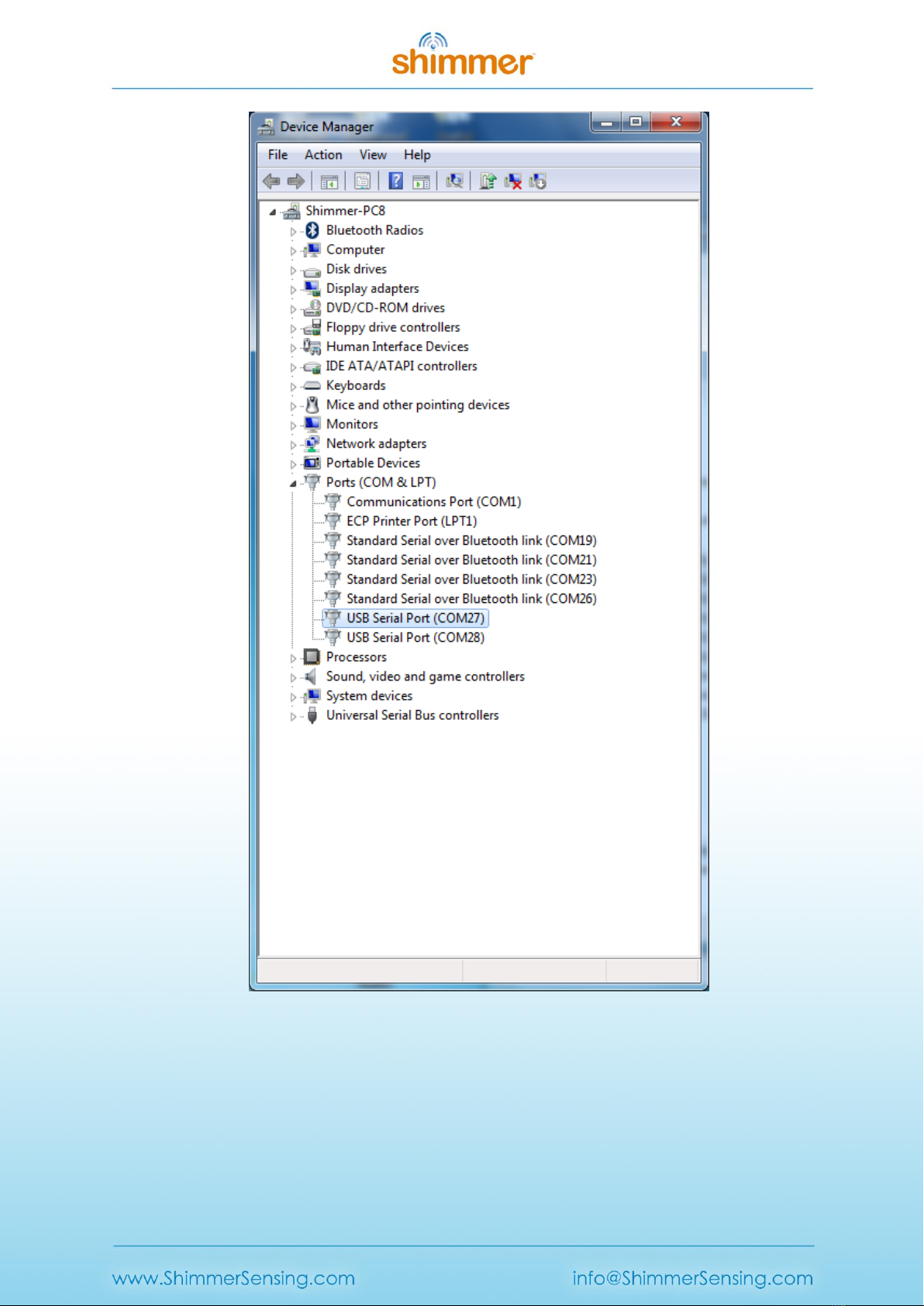Click the blue Help question mark icon
The height and width of the screenshot is (1306, 924).
395,181
